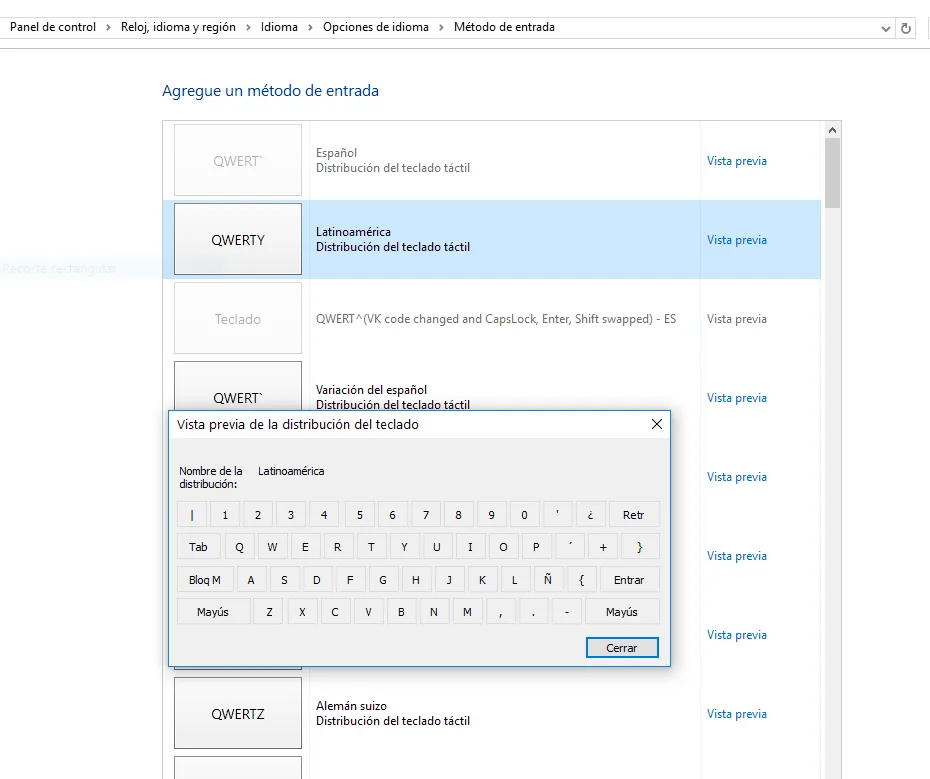This screenshot has height=779, width=930.
Task: Select the Español touch keyboard layout row
Action: click(x=492, y=160)
